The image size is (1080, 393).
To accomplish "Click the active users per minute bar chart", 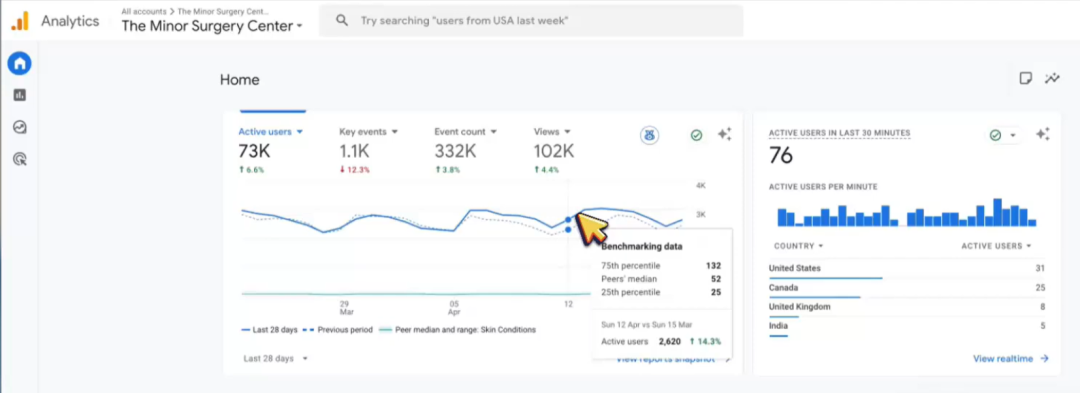I will coord(906,213).
